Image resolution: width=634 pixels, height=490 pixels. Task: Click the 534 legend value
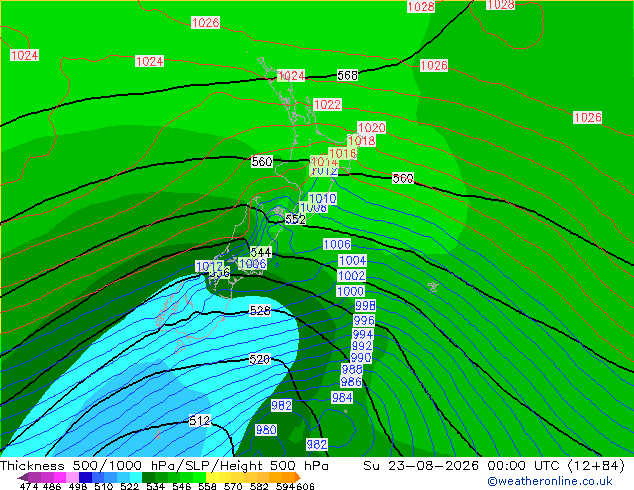(x=154, y=486)
